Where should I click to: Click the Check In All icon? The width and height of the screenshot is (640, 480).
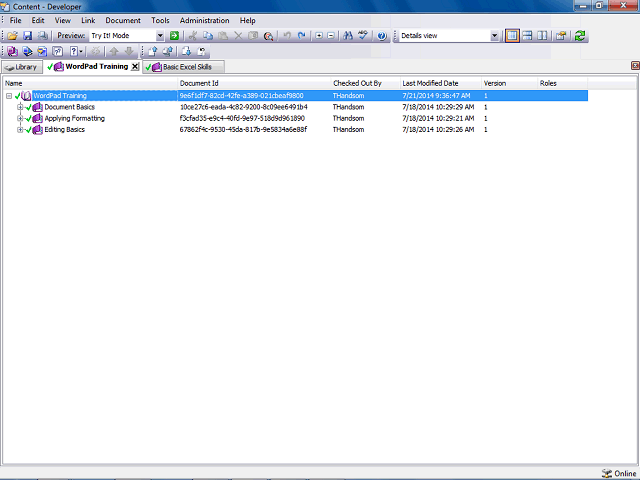coord(168,51)
